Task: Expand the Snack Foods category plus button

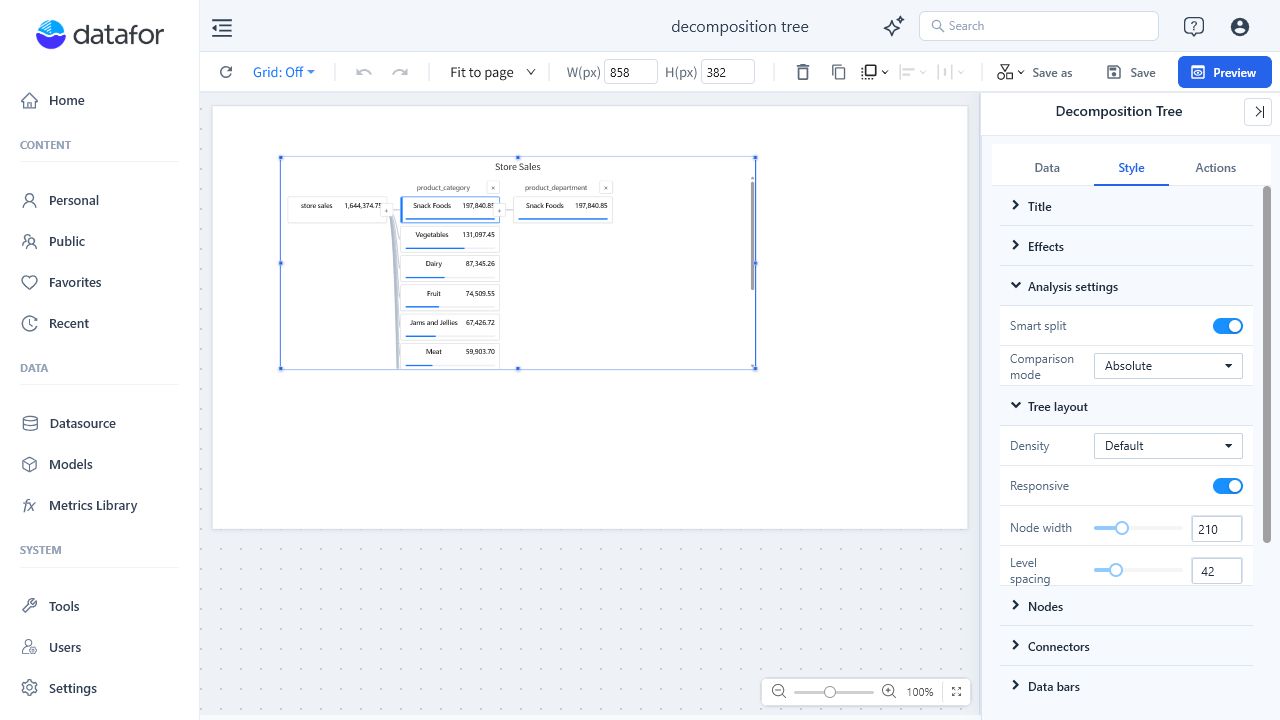Action: pyautogui.click(x=500, y=211)
